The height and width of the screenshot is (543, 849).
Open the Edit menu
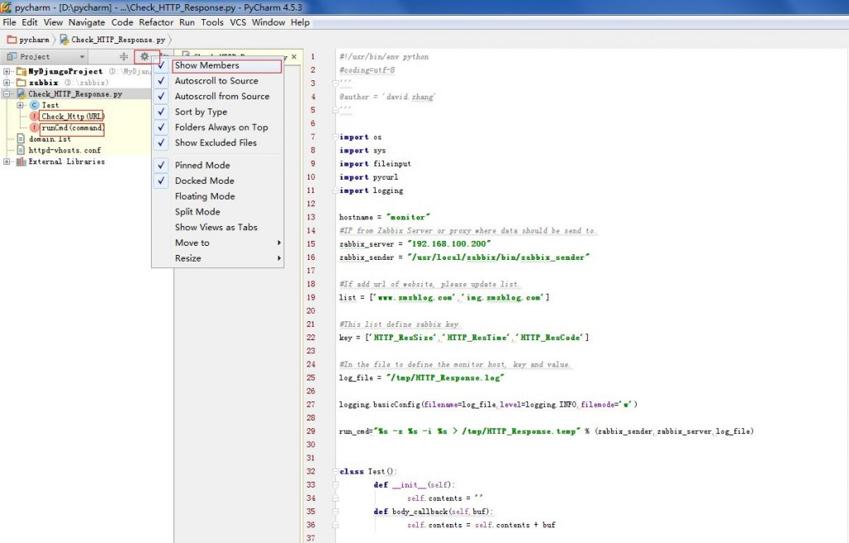(x=29, y=22)
